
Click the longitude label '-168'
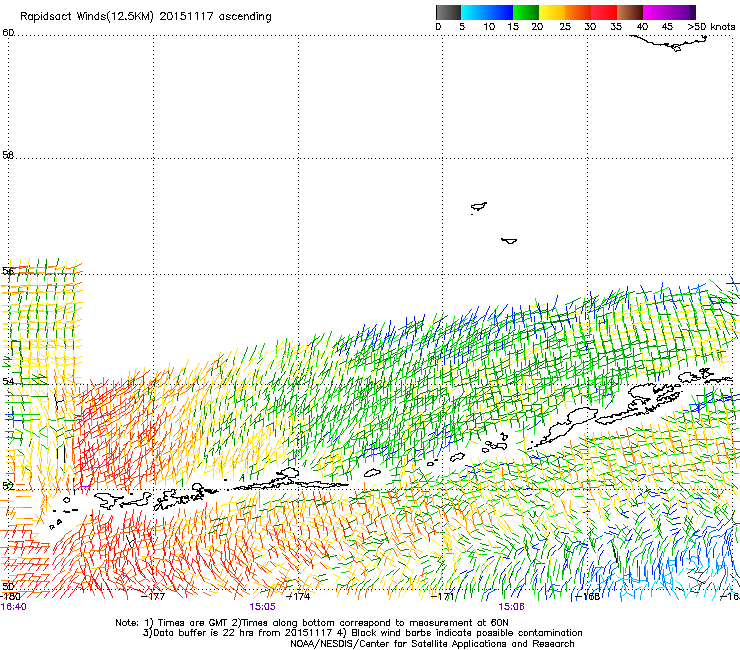click(x=588, y=596)
